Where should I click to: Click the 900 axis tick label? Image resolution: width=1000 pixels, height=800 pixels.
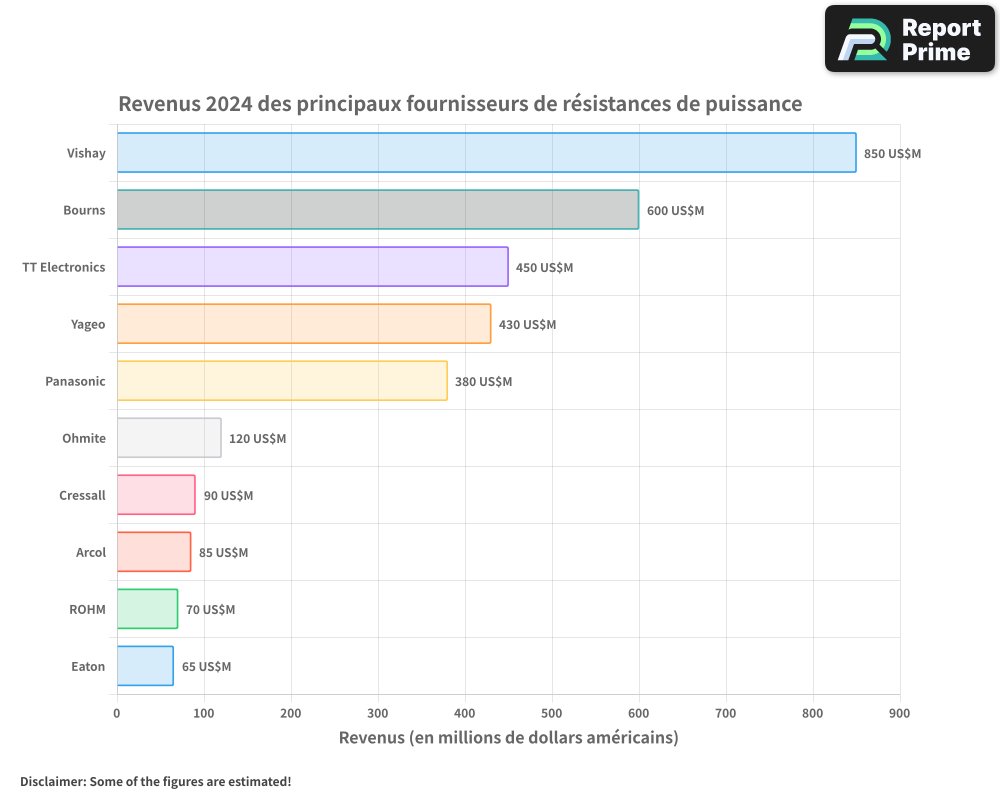(899, 713)
